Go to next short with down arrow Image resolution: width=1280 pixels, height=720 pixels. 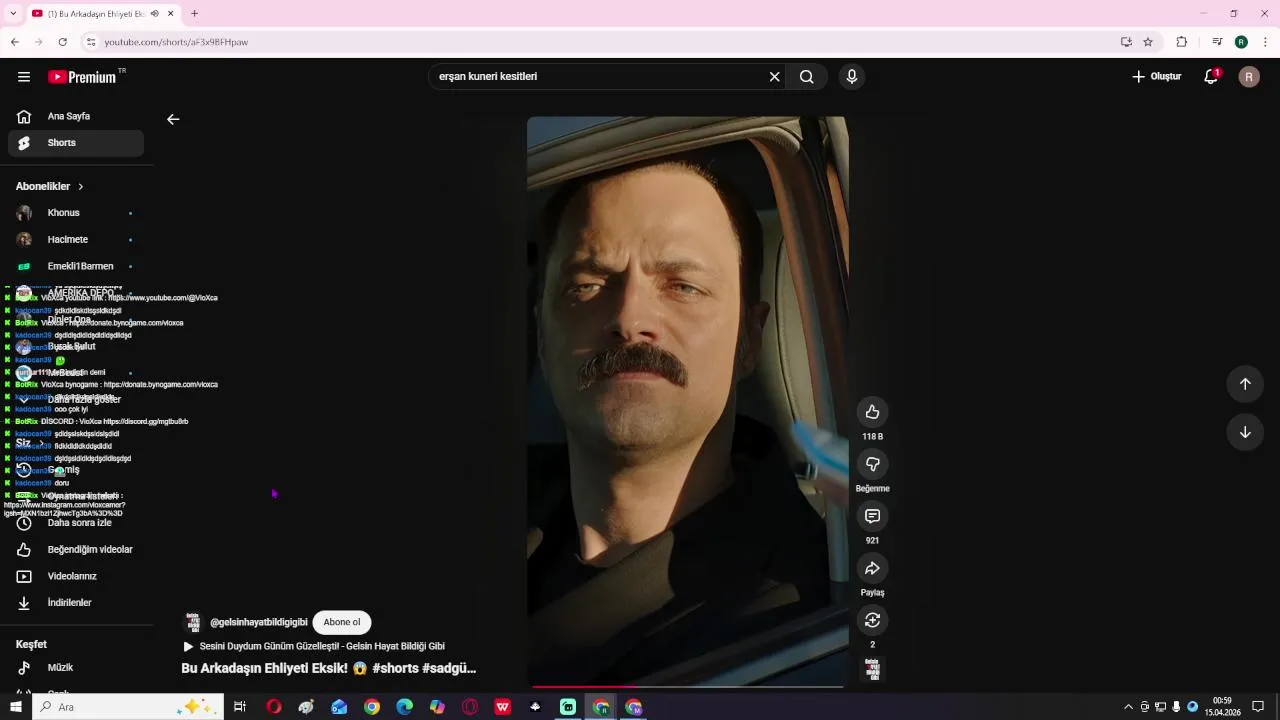[x=1245, y=432]
